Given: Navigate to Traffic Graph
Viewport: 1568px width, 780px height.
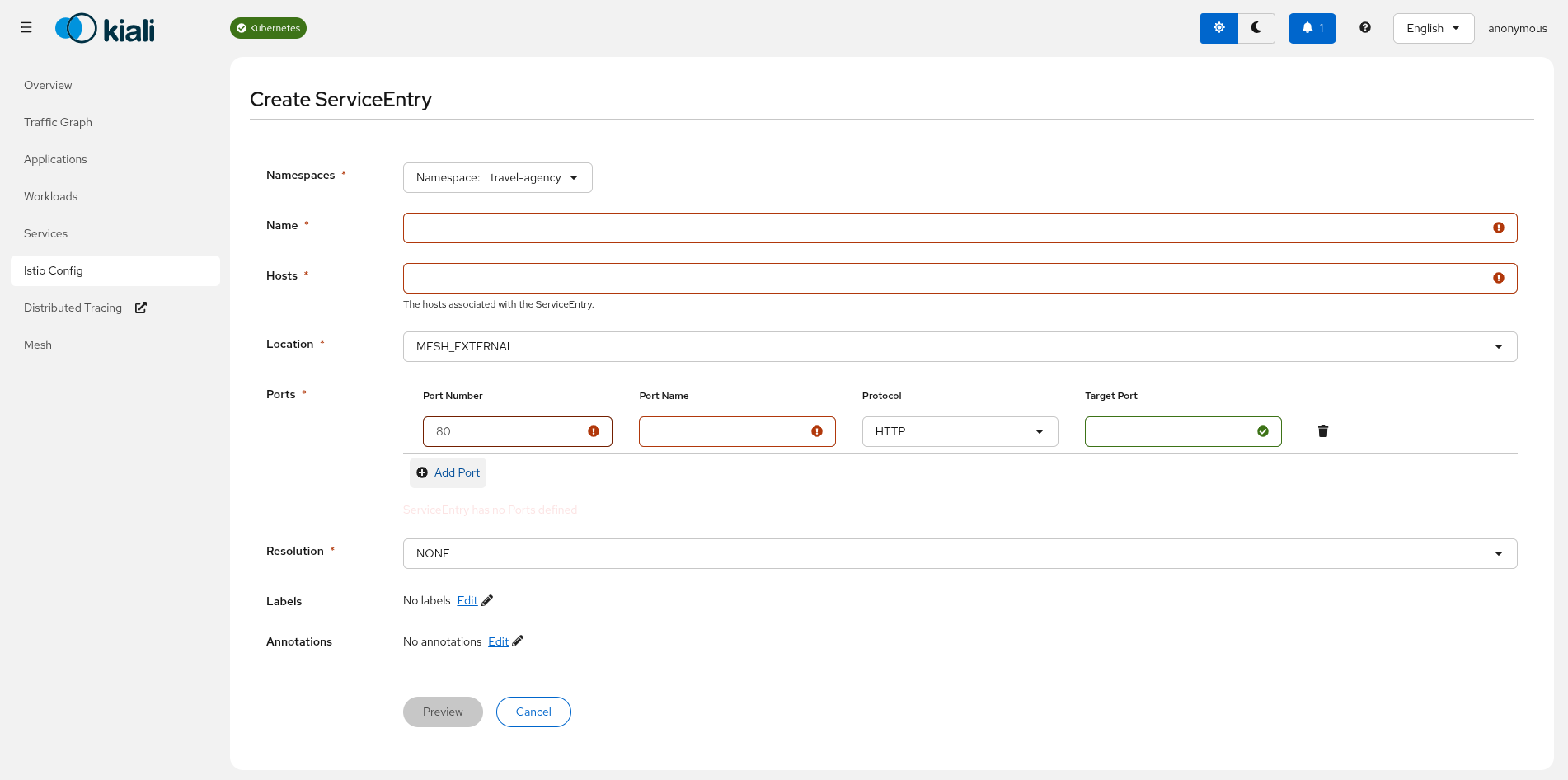Looking at the screenshot, I should pos(58,122).
